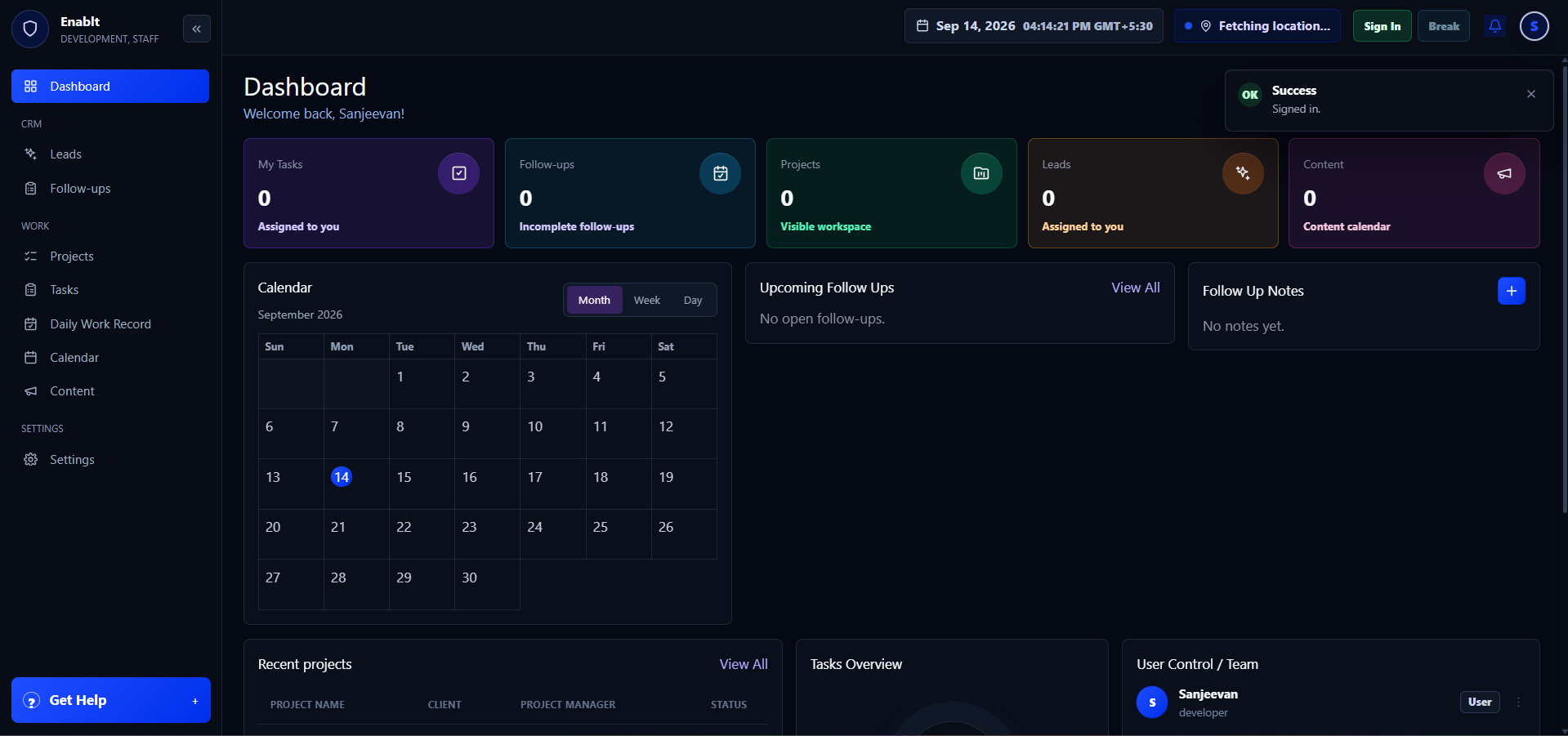Select September 14 on the calendar
This screenshot has width=1568, height=736.
pos(342,477)
